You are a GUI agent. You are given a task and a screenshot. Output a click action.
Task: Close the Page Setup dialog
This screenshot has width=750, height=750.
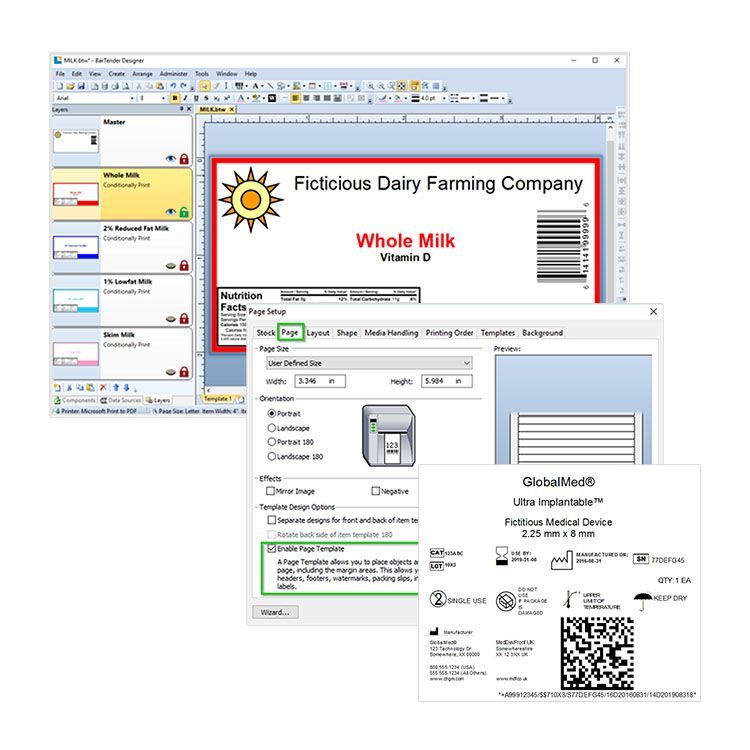coord(654,312)
